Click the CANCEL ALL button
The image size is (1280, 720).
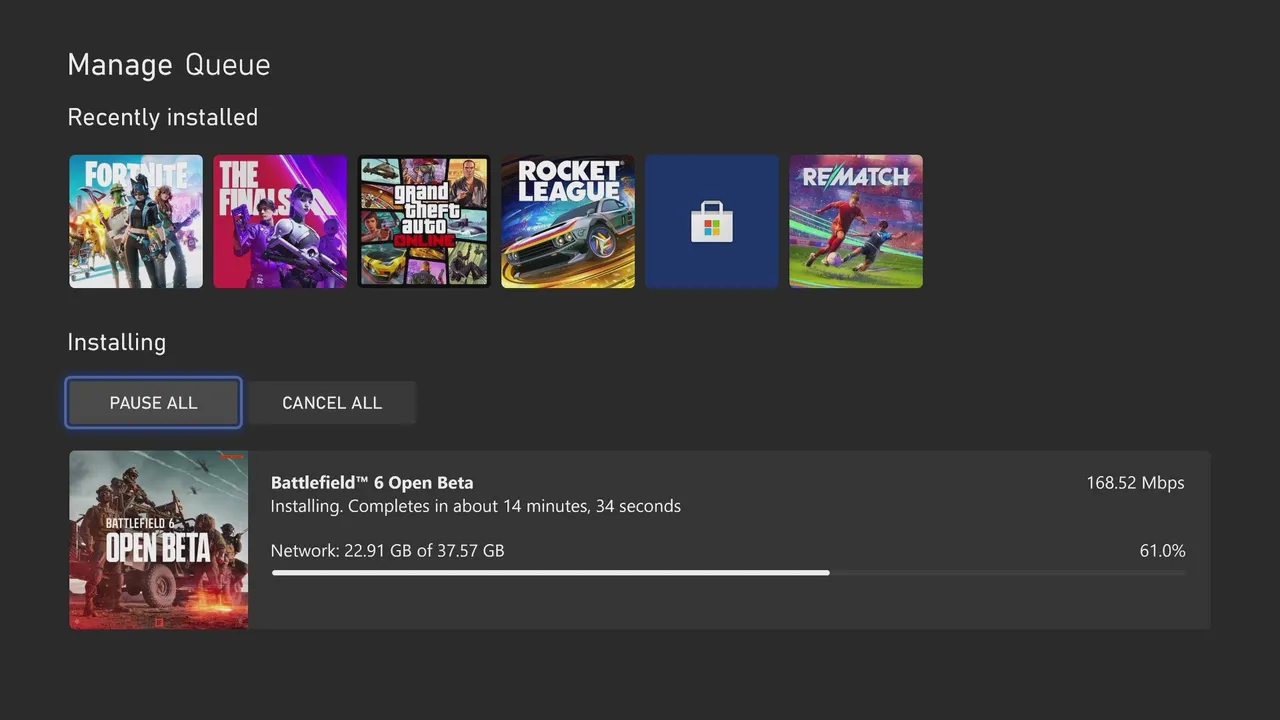(332, 403)
